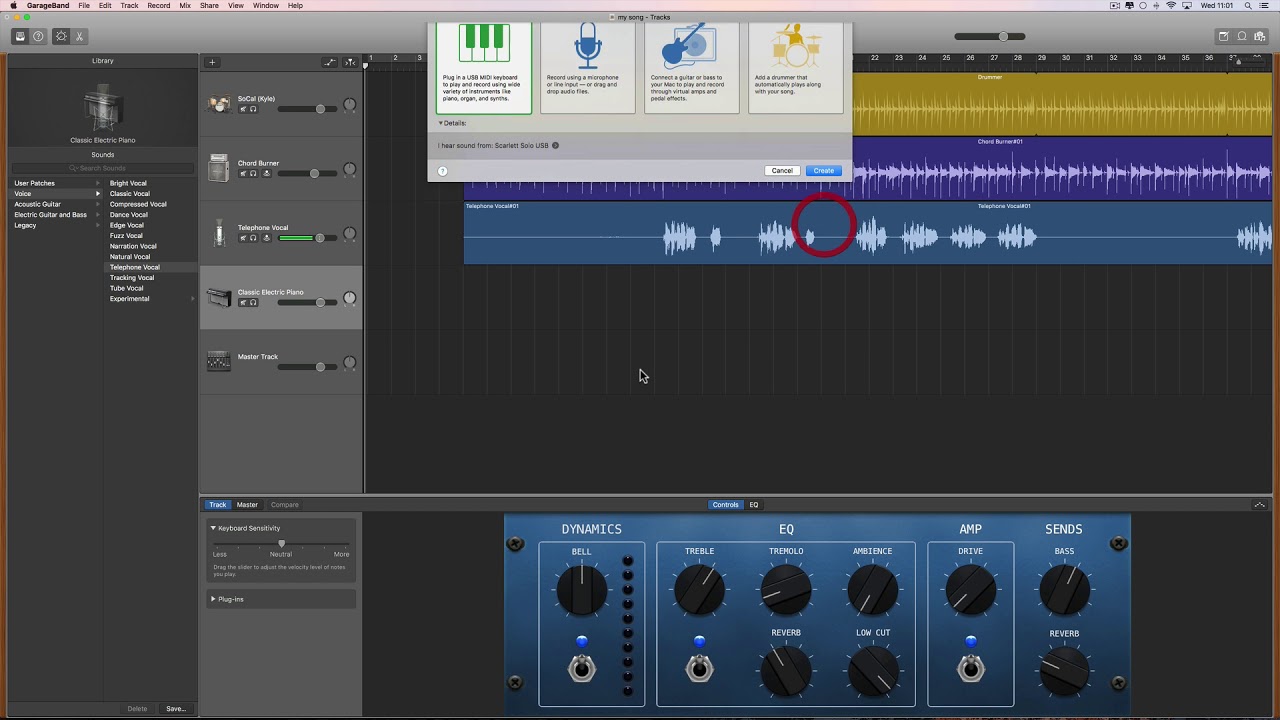This screenshot has width=1280, height=720.
Task: Toggle the Library button in toolbar
Action: click(19, 36)
